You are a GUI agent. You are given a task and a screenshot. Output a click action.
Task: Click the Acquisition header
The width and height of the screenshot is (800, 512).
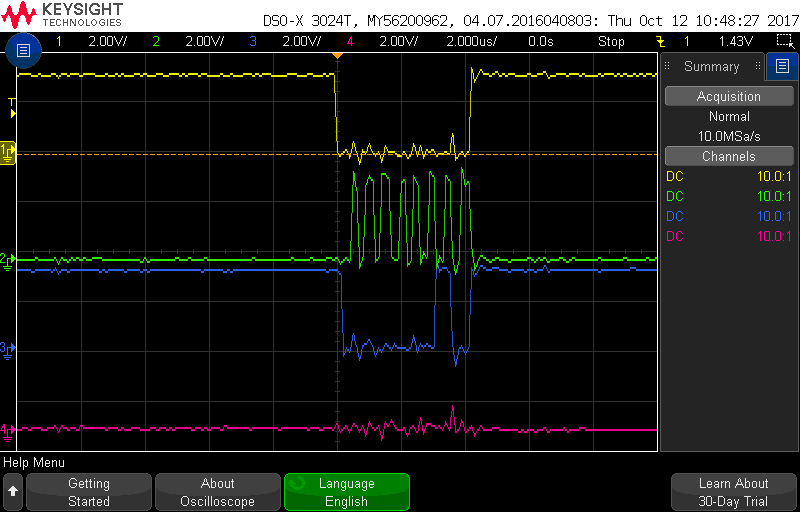[x=729, y=96]
